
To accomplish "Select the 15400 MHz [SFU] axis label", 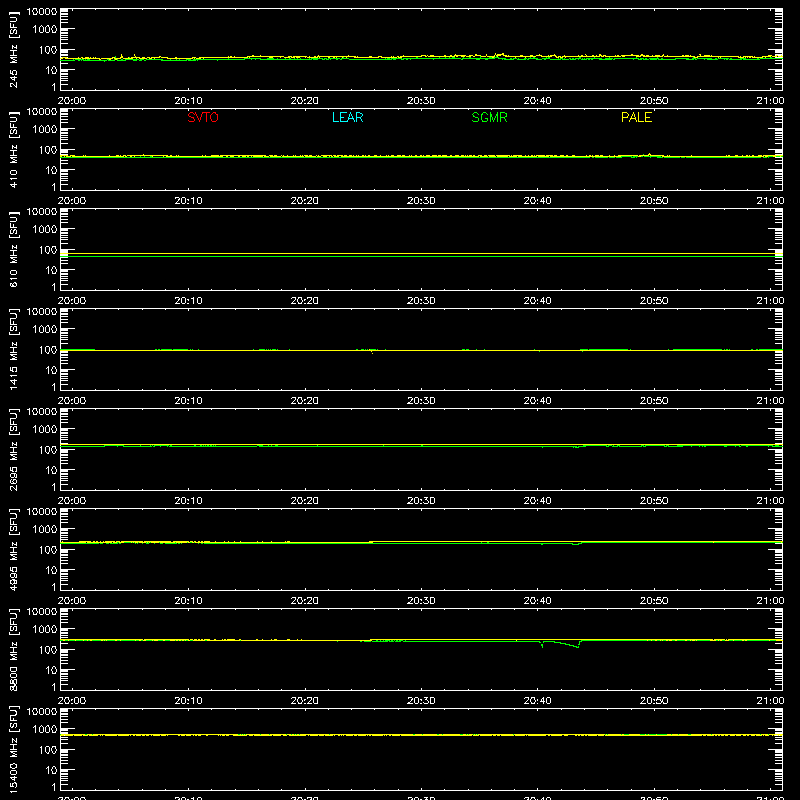I will point(13,749).
